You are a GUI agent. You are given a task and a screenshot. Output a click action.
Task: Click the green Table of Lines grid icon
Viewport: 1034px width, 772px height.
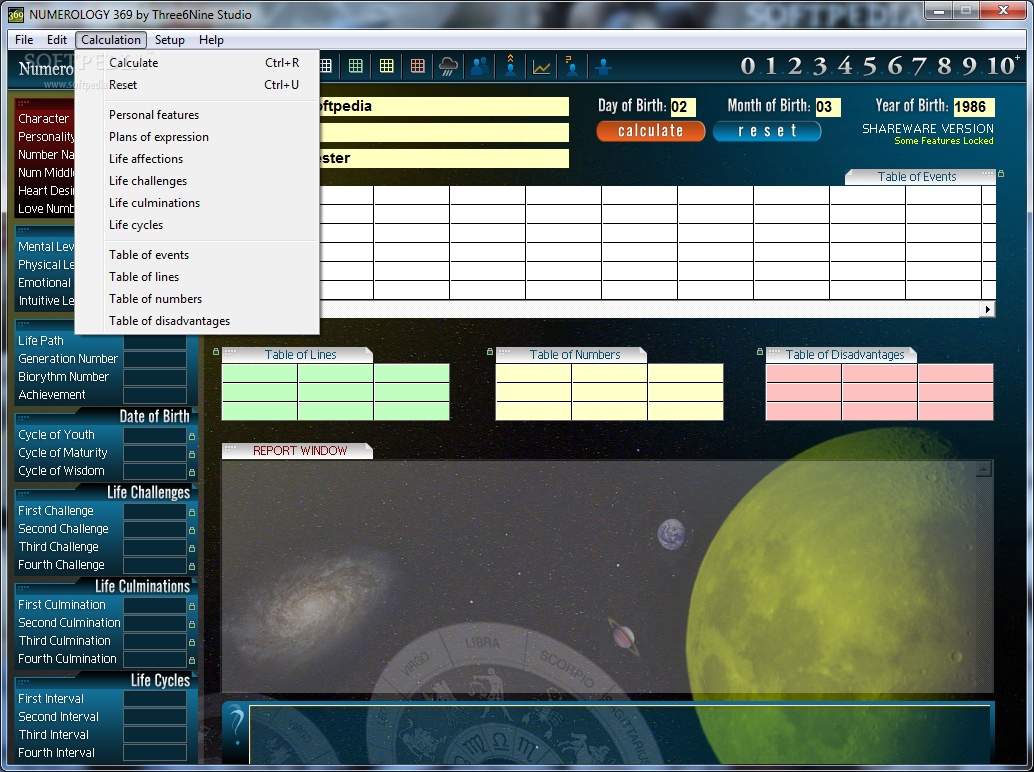click(355, 66)
